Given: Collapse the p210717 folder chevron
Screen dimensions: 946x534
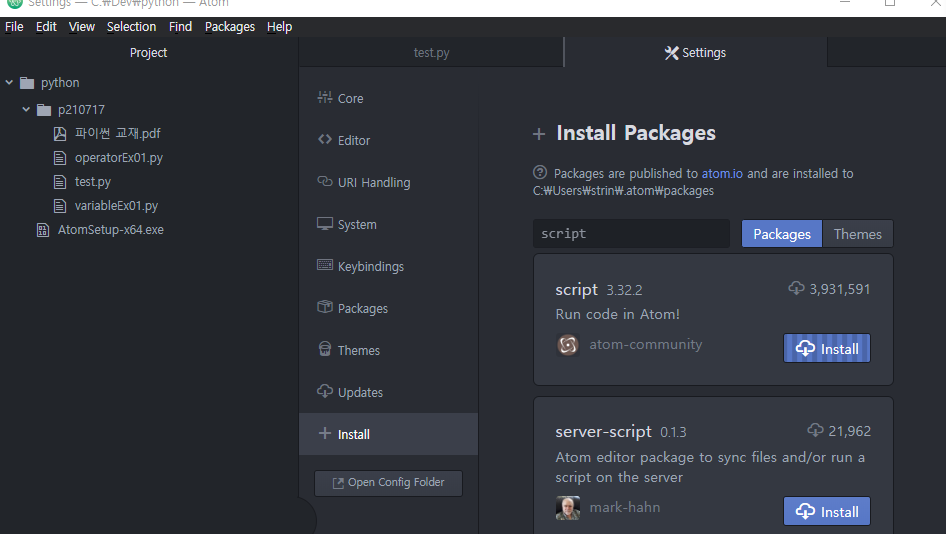Looking at the screenshot, I should click(26, 109).
